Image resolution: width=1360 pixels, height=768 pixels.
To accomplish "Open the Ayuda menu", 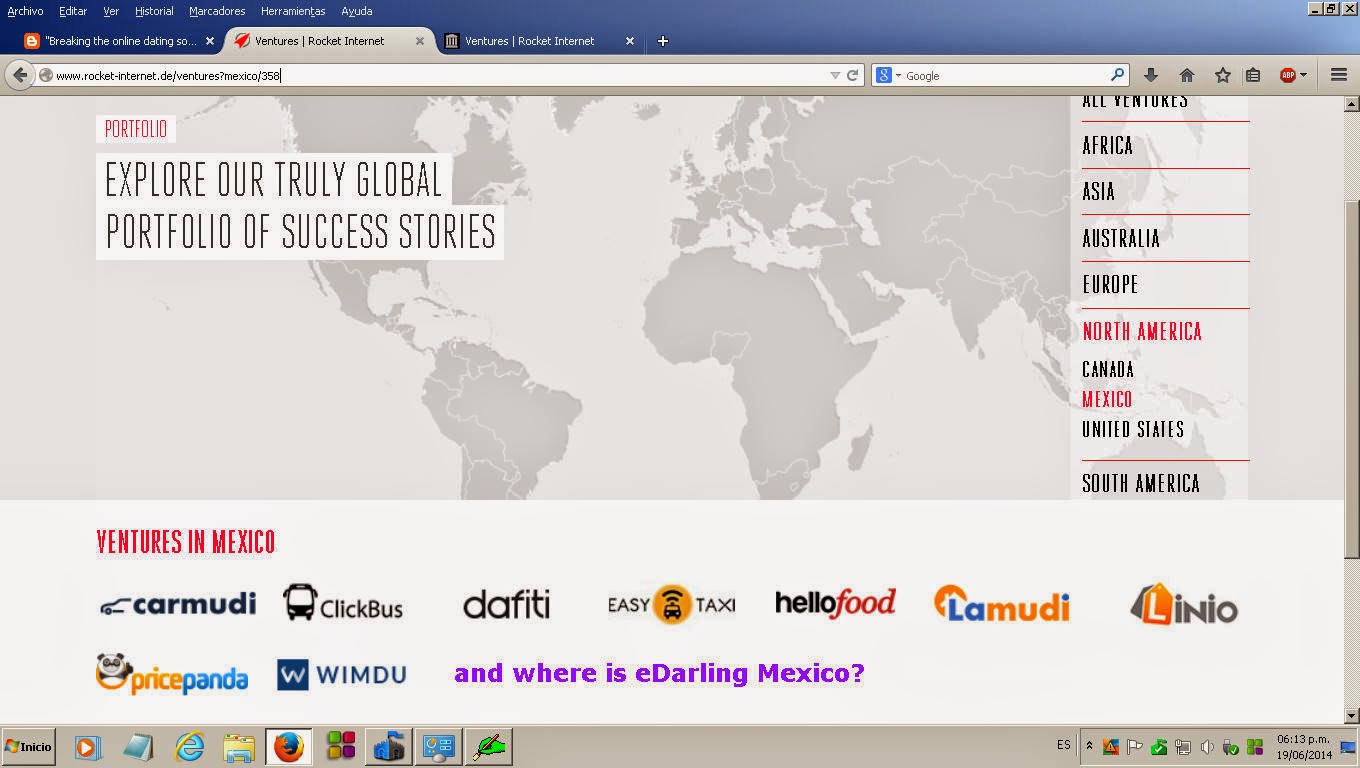I will pyautogui.click(x=357, y=11).
